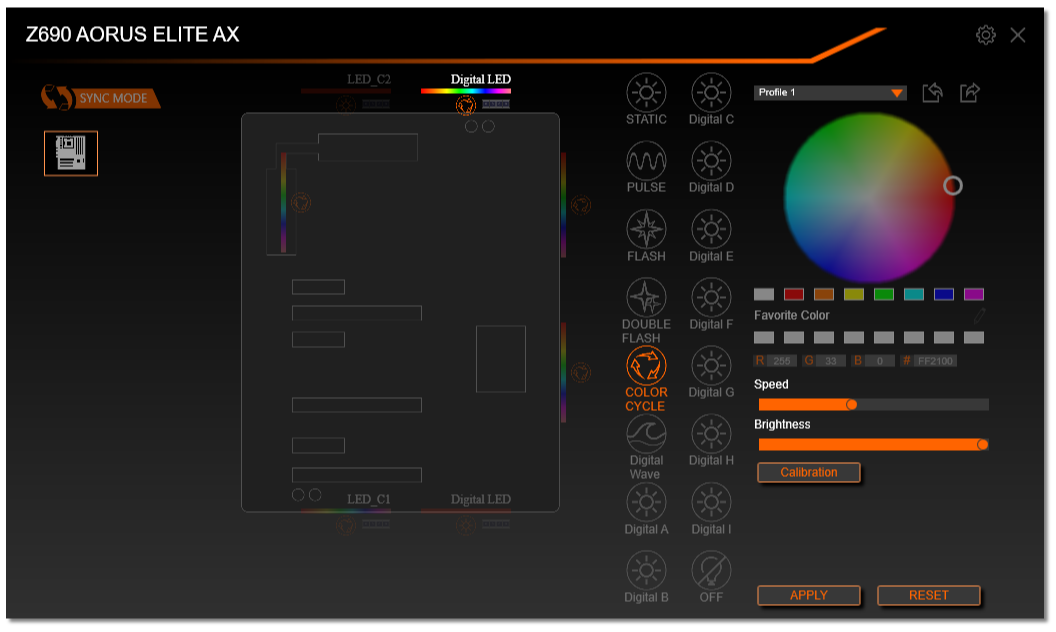The image size is (1056, 632).
Task: Focus the G value field
Action: coord(830,360)
